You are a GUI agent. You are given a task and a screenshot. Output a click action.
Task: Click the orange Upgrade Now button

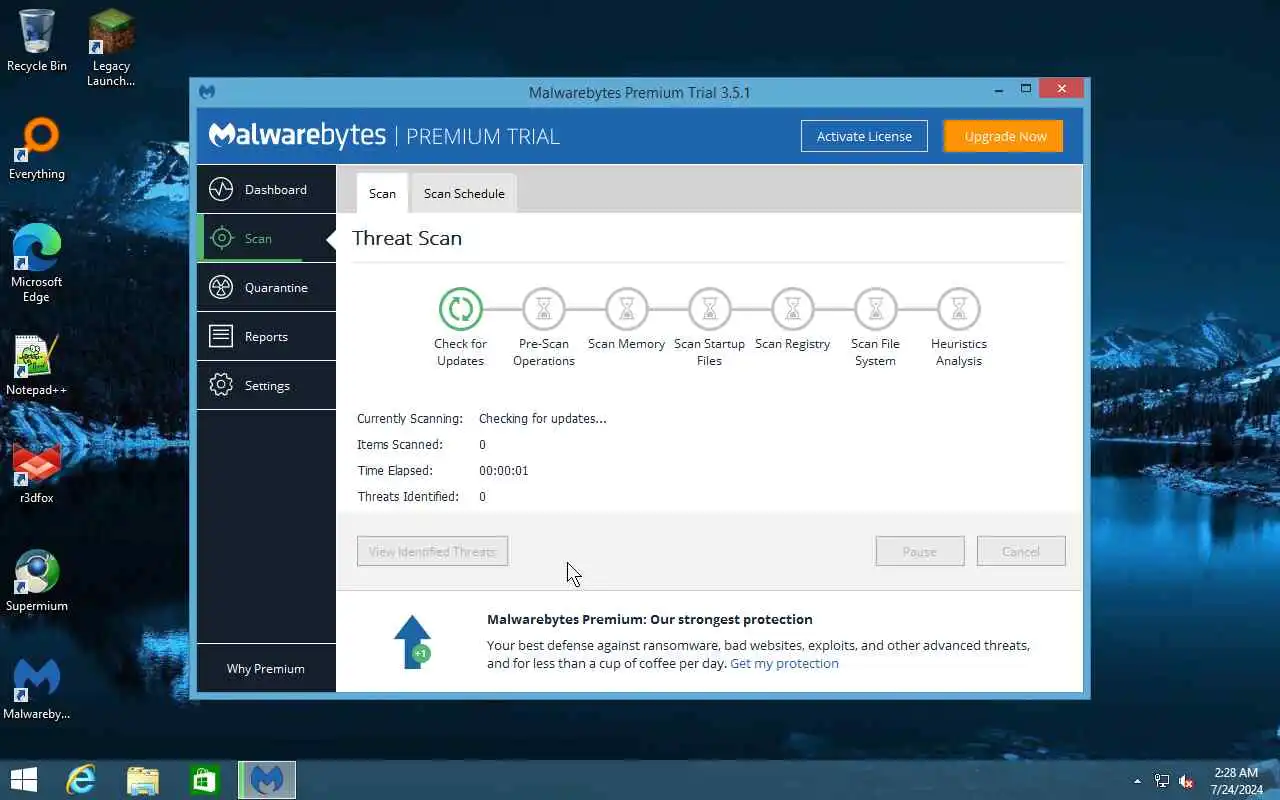pos(1005,136)
